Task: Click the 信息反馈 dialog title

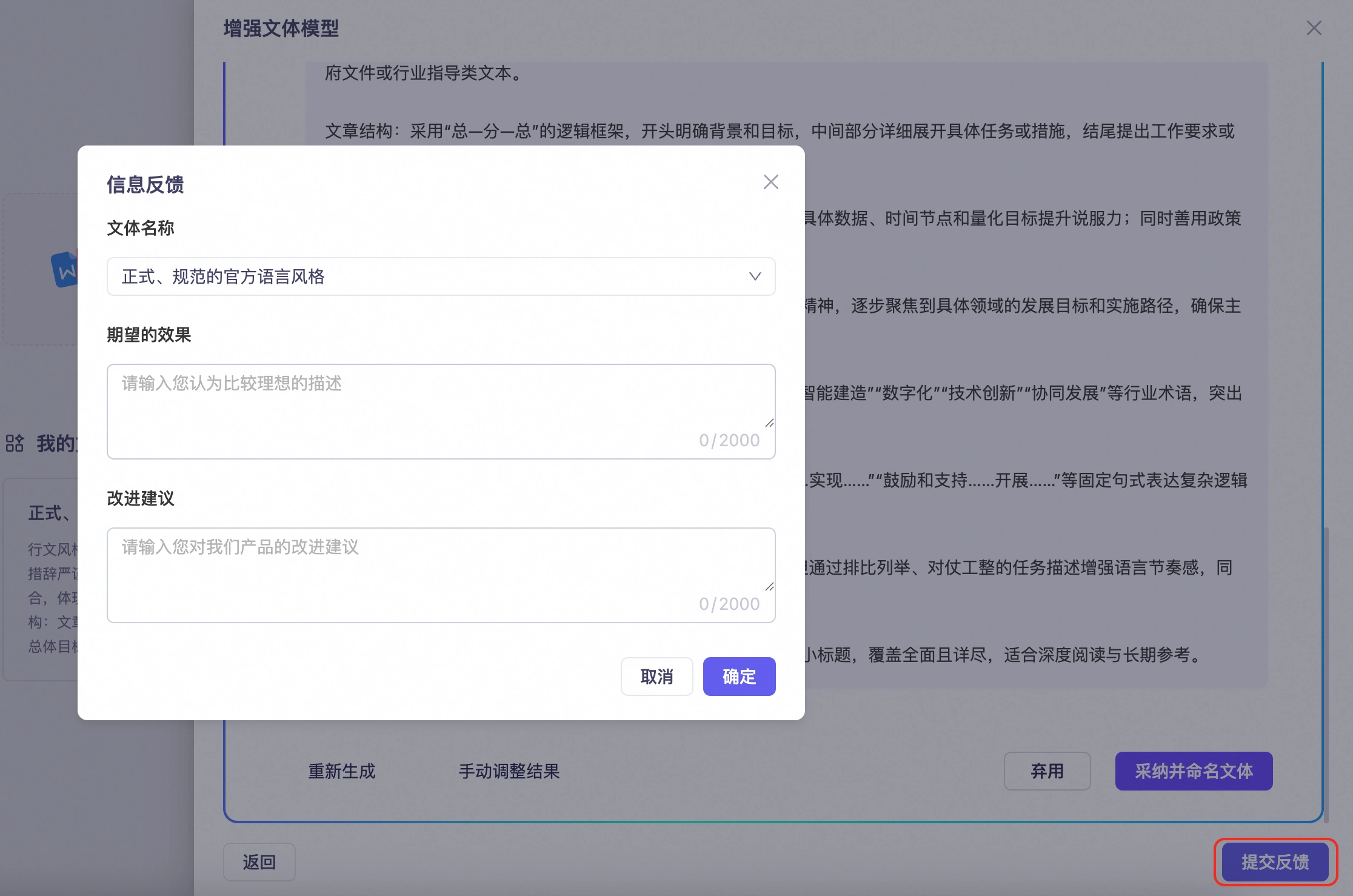Action: [x=145, y=184]
